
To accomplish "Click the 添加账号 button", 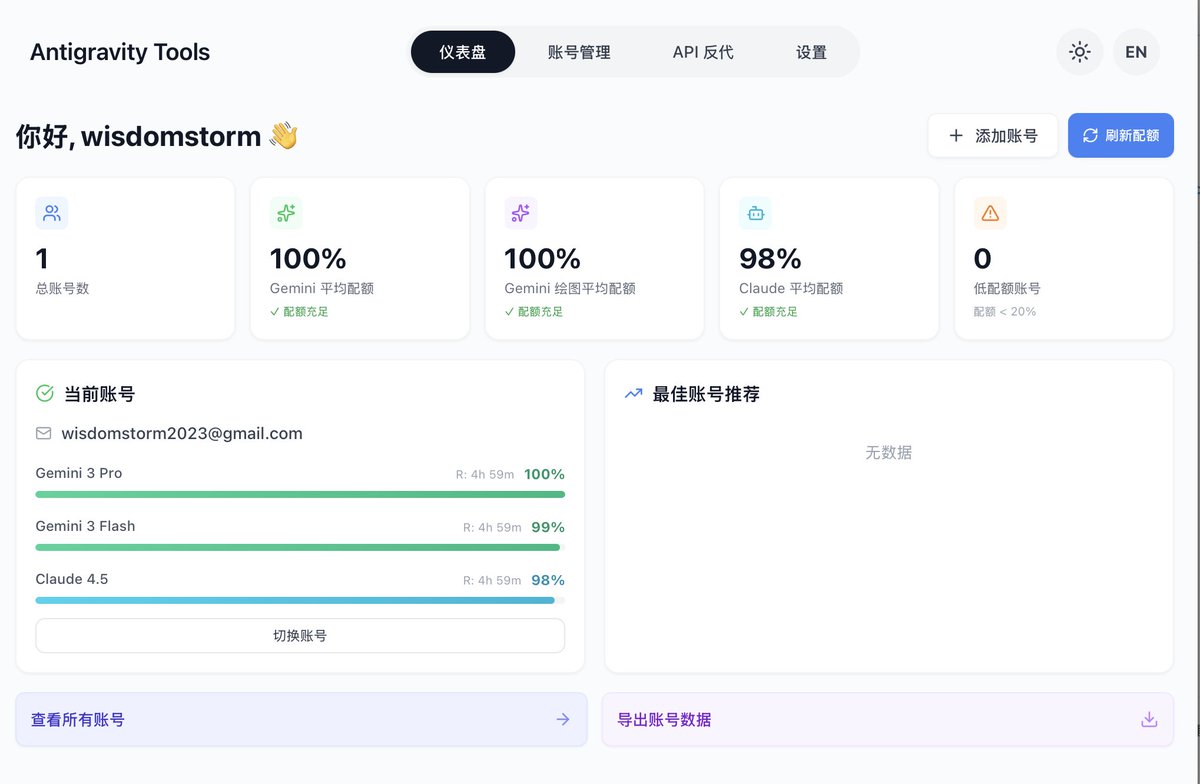I will tap(992, 135).
